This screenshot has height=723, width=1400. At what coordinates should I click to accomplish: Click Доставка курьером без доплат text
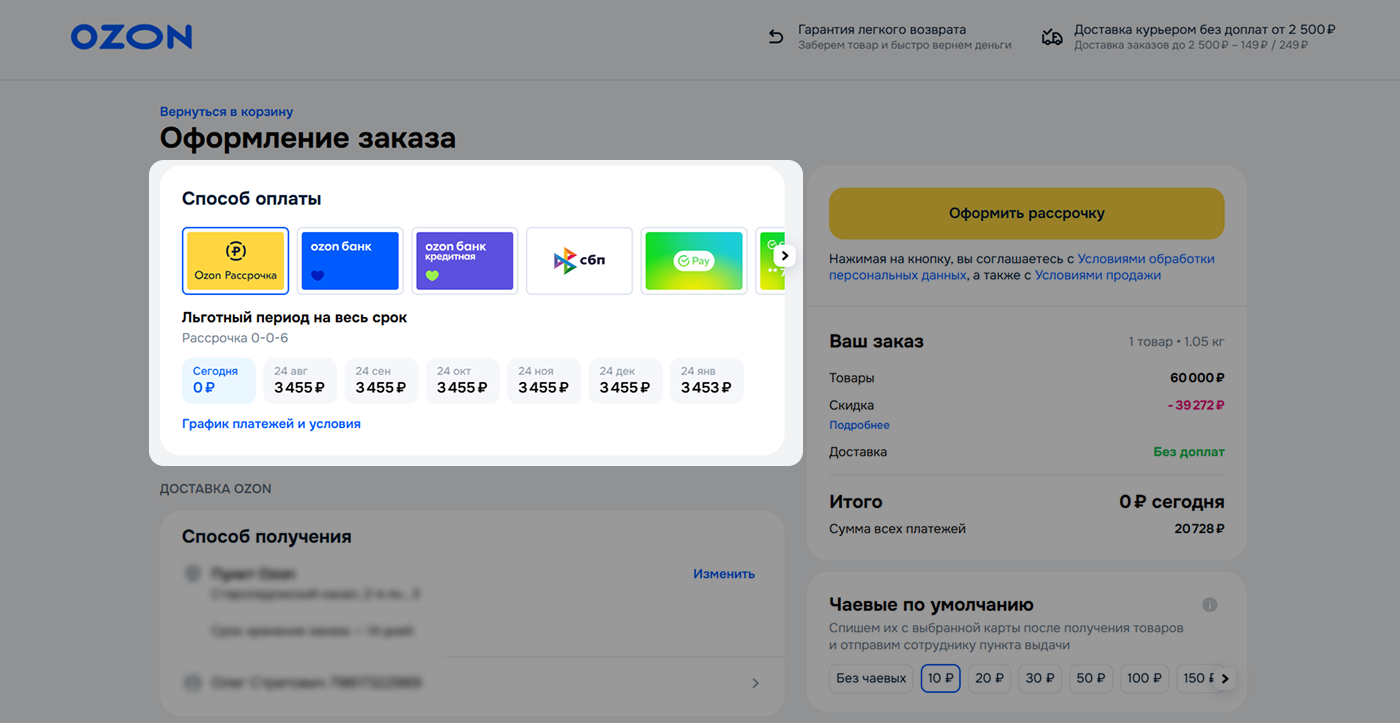pos(1205,30)
